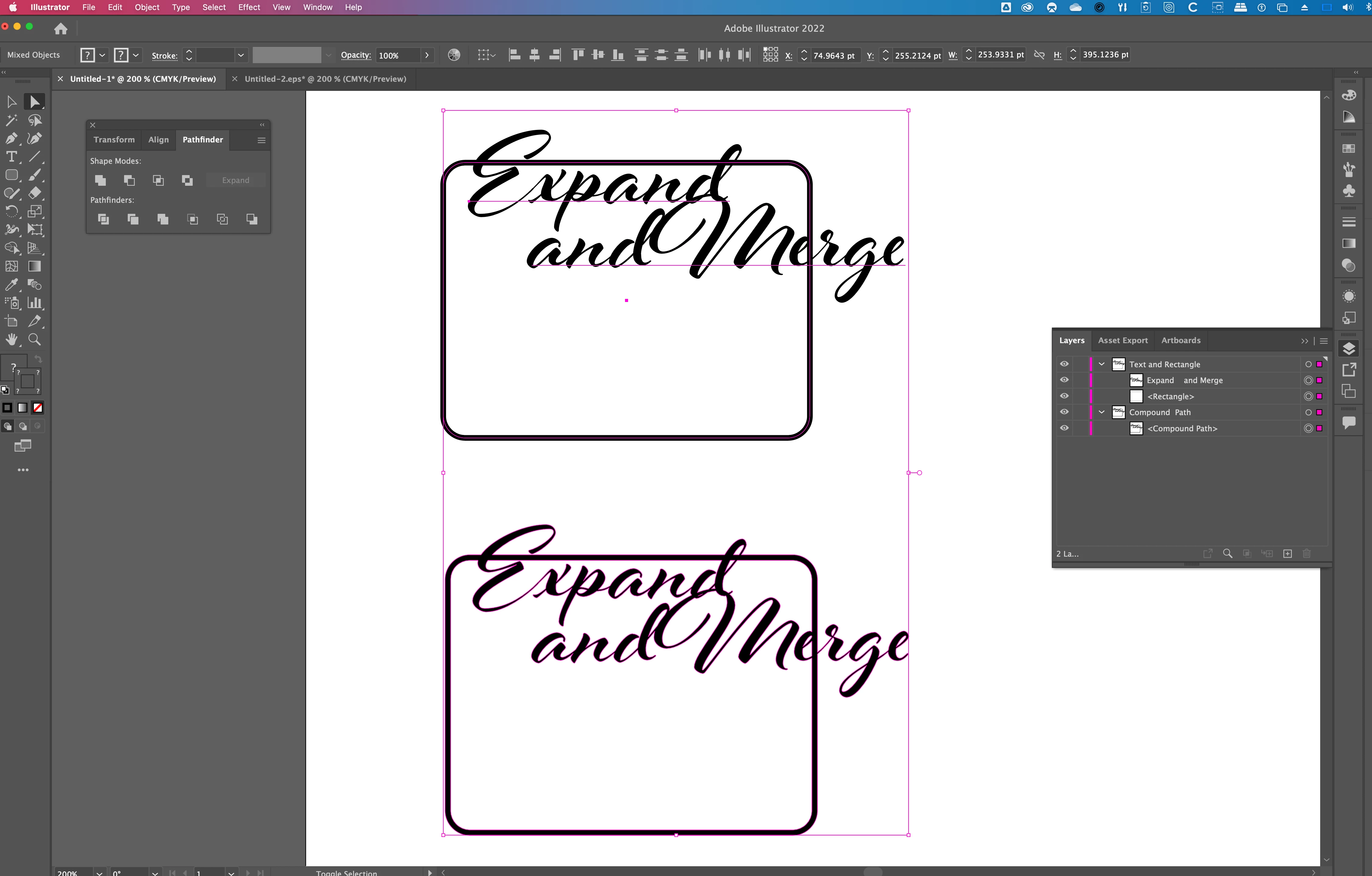Switch to the Align panel tab

159,140
